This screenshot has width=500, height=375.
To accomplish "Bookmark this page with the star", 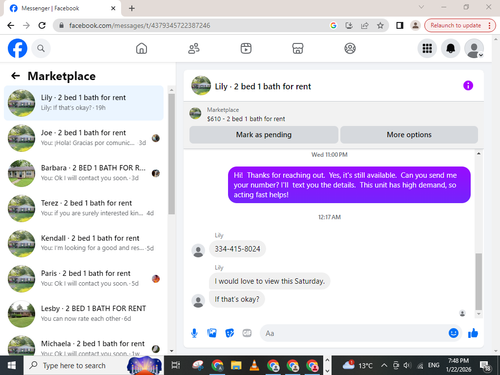I will [x=380, y=25].
